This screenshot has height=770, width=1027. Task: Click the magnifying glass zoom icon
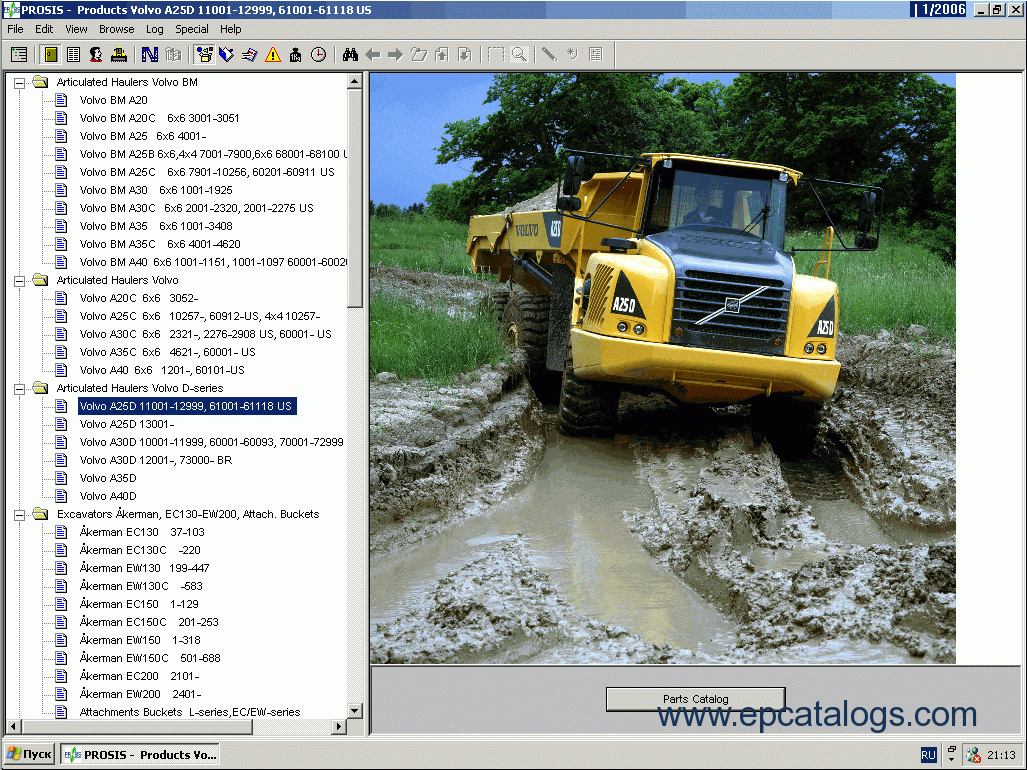pos(519,54)
